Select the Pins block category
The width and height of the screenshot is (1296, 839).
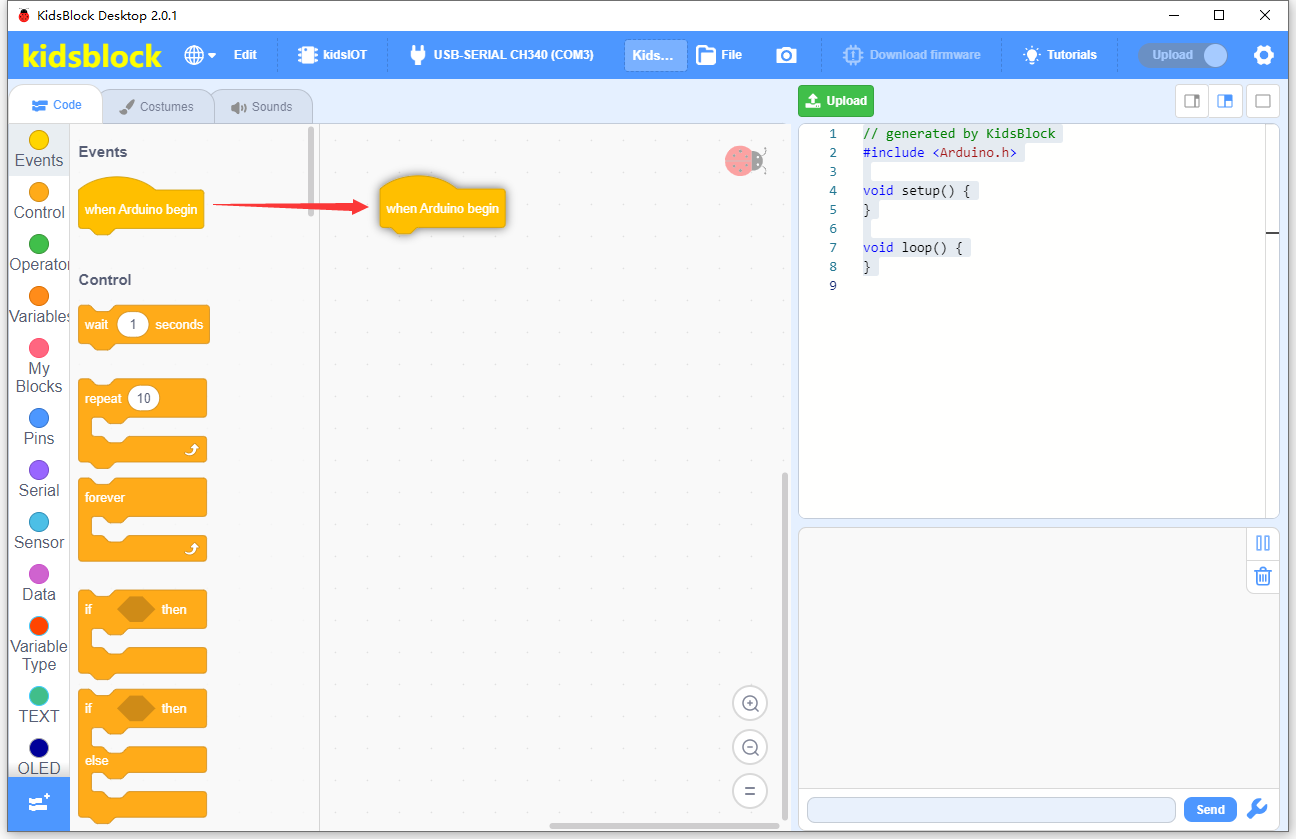(x=39, y=428)
